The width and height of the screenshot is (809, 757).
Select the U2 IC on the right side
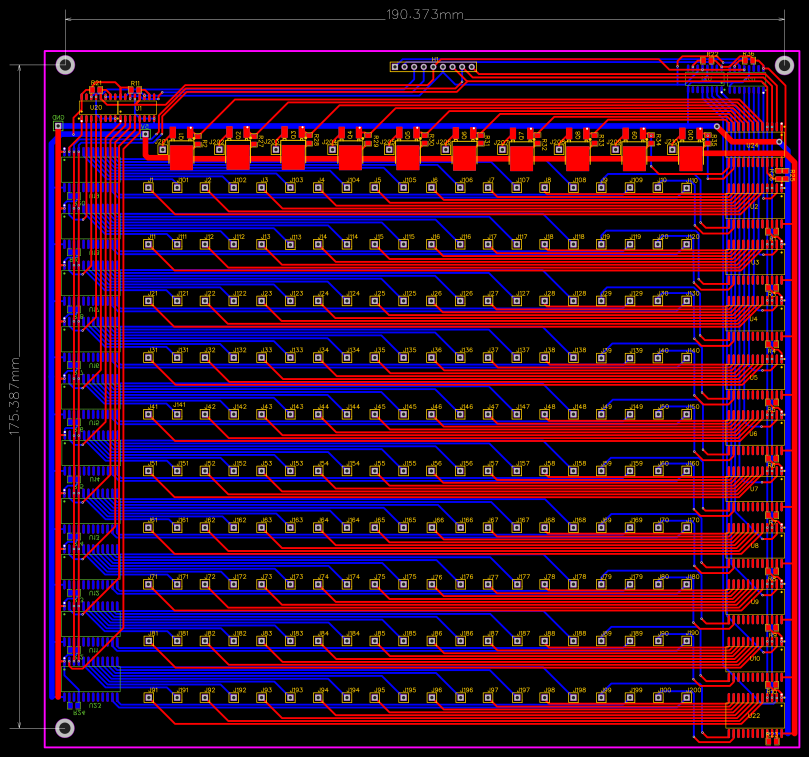[x=754, y=207]
